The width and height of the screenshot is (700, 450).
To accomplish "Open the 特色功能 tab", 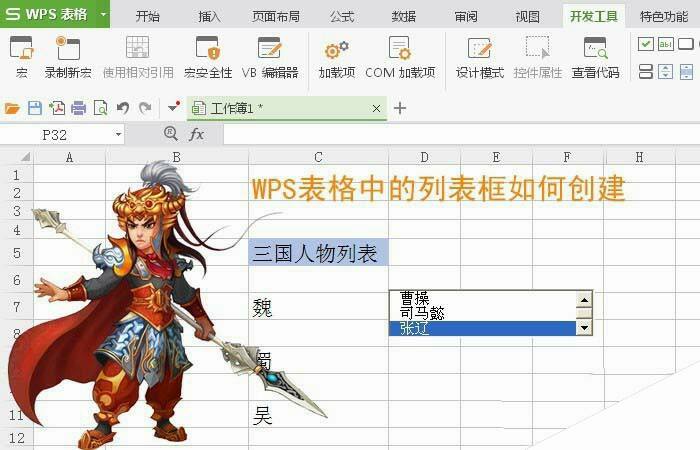I will tap(664, 17).
